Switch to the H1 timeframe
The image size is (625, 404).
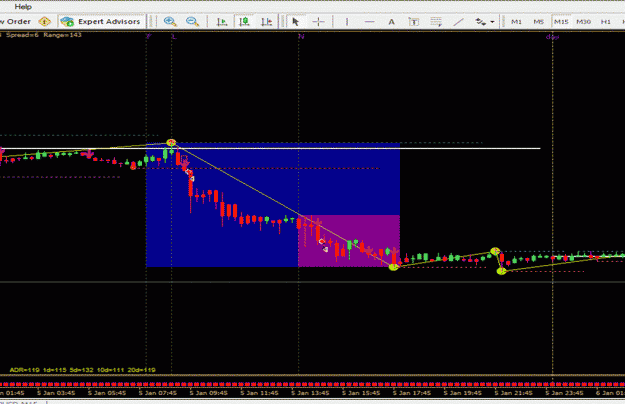(605, 22)
